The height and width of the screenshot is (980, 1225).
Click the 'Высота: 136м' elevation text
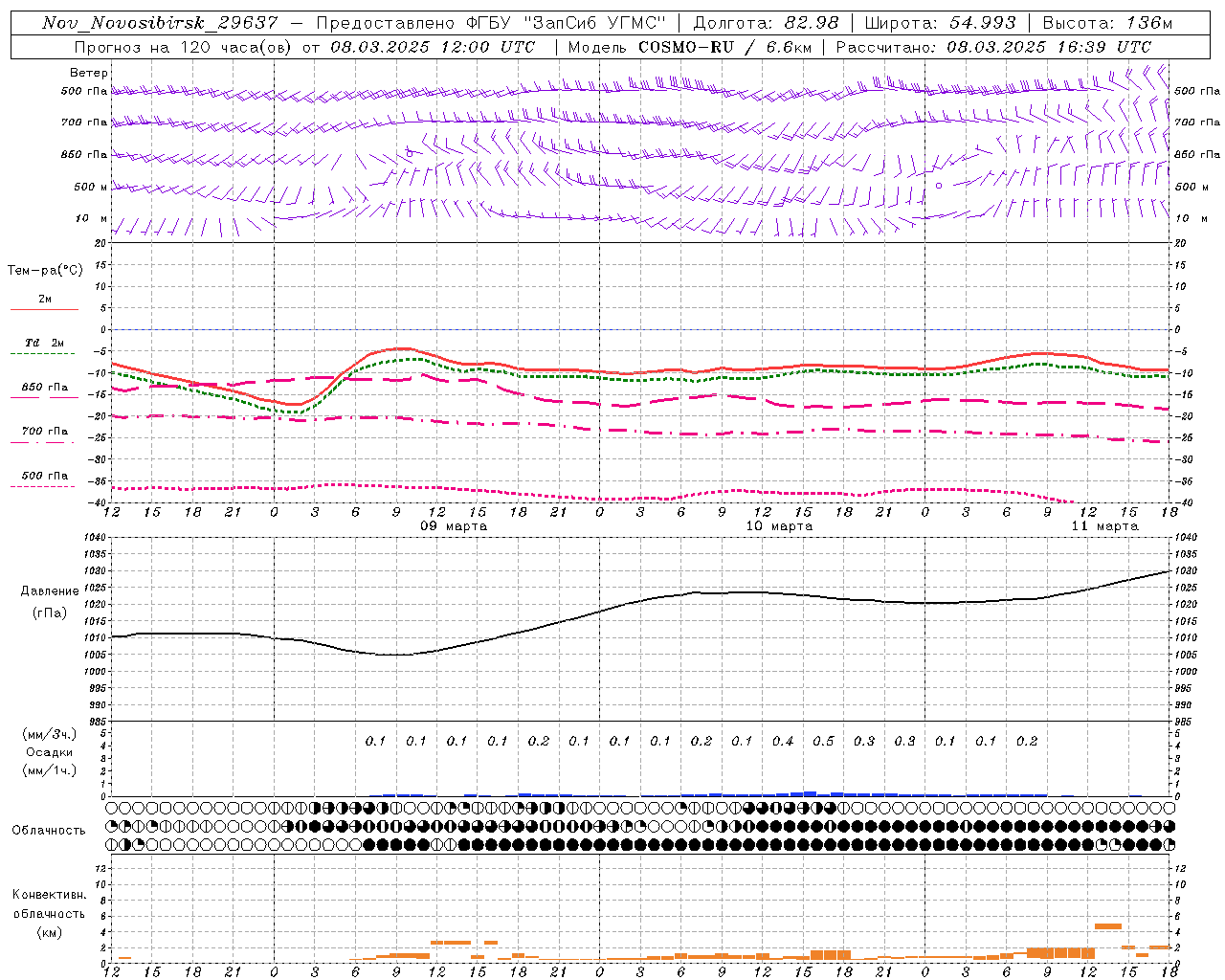(x=1107, y=23)
